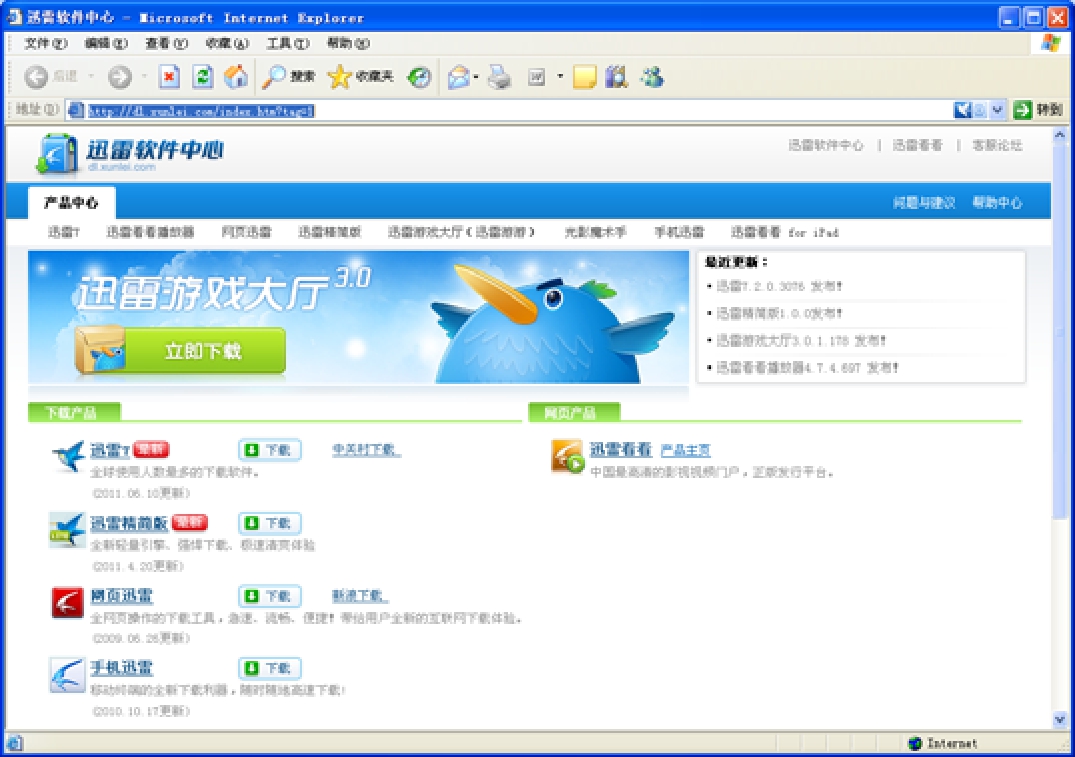Open the History toolbar icon
This screenshot has height=757, width=1075.
coord(419,77)
